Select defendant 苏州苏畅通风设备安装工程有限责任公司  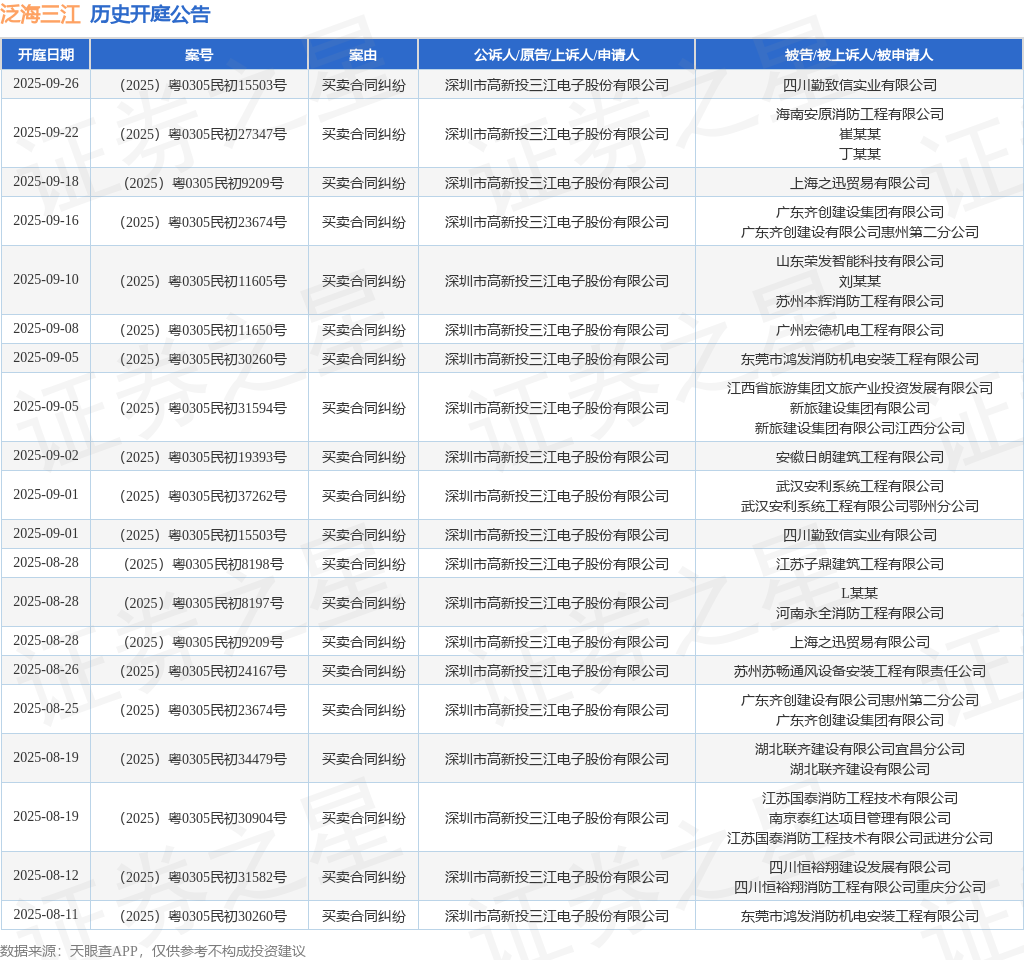tap(859, 671)
